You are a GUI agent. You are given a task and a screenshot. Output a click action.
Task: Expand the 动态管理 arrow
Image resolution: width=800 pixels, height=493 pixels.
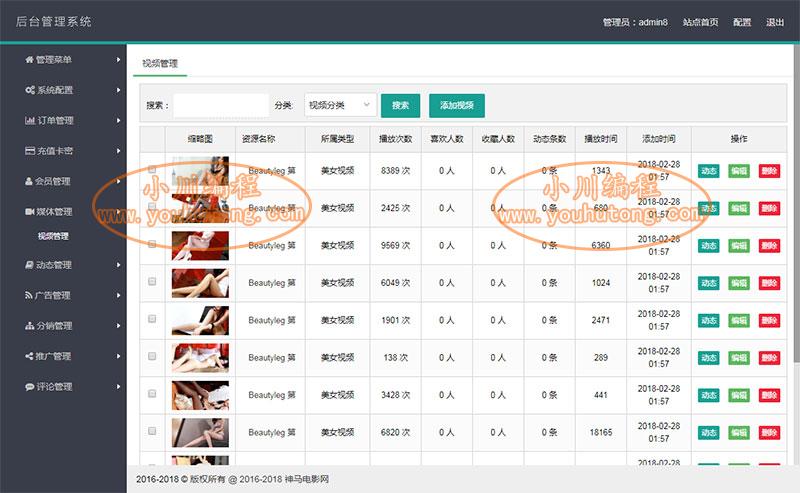pos(118,265)
